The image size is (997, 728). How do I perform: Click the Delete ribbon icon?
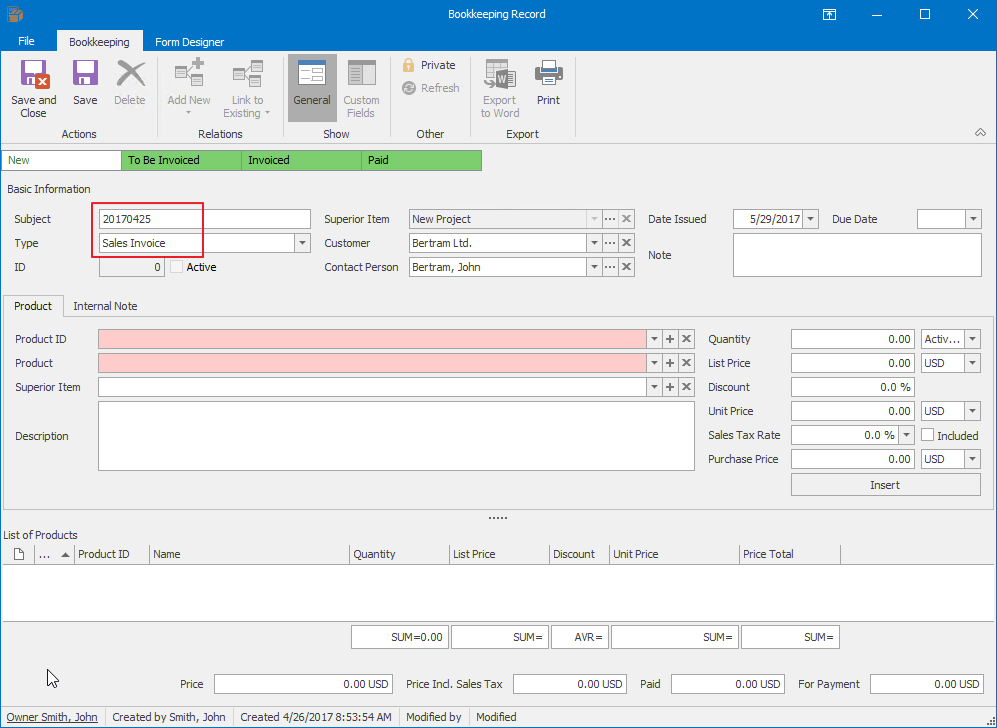click(130, 83)
